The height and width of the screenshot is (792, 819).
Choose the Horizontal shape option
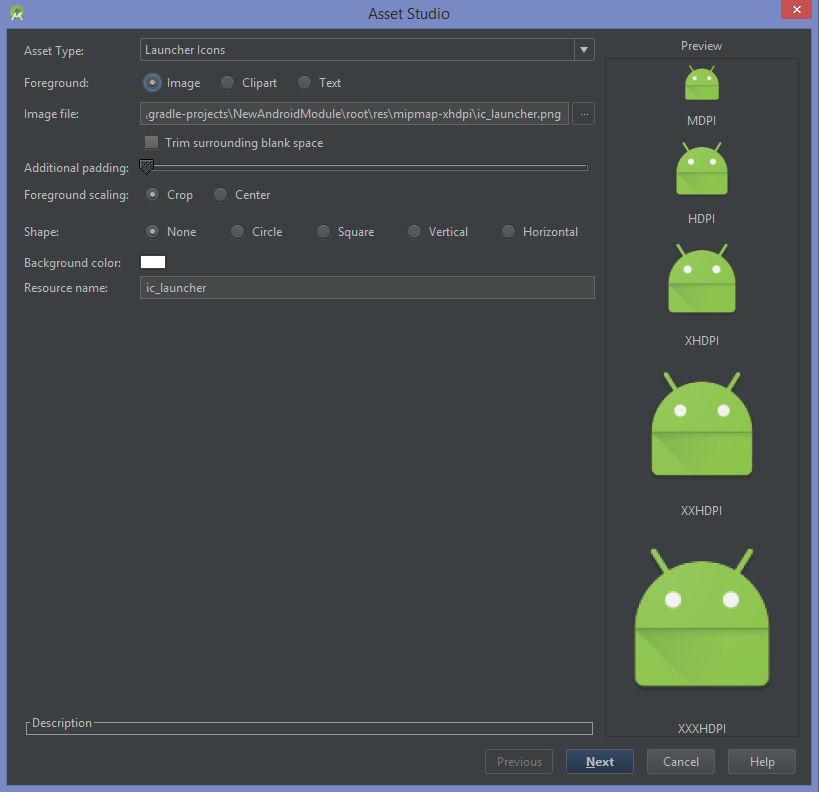pos(508,231)
